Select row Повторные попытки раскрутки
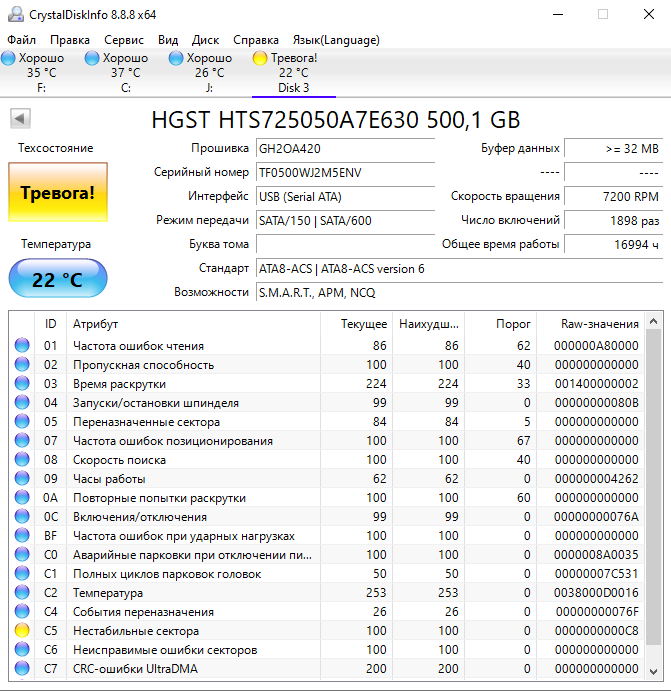671x691 pixels. (x=326, y=498)
